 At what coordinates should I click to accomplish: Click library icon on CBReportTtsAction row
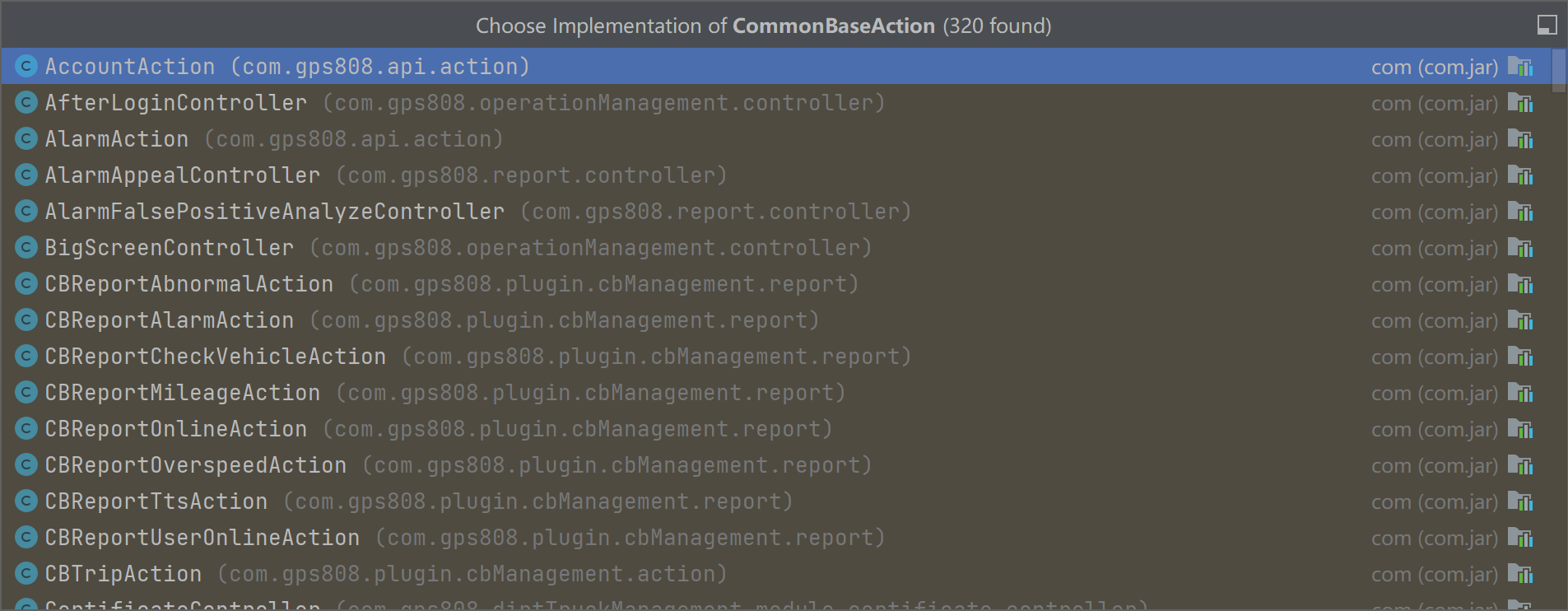1519,501
